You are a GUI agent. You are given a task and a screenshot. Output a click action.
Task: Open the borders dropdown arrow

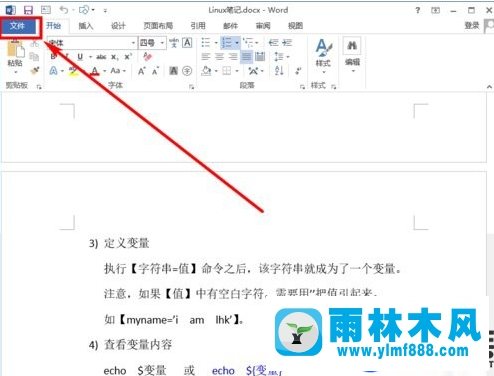[x=237, y=71]
